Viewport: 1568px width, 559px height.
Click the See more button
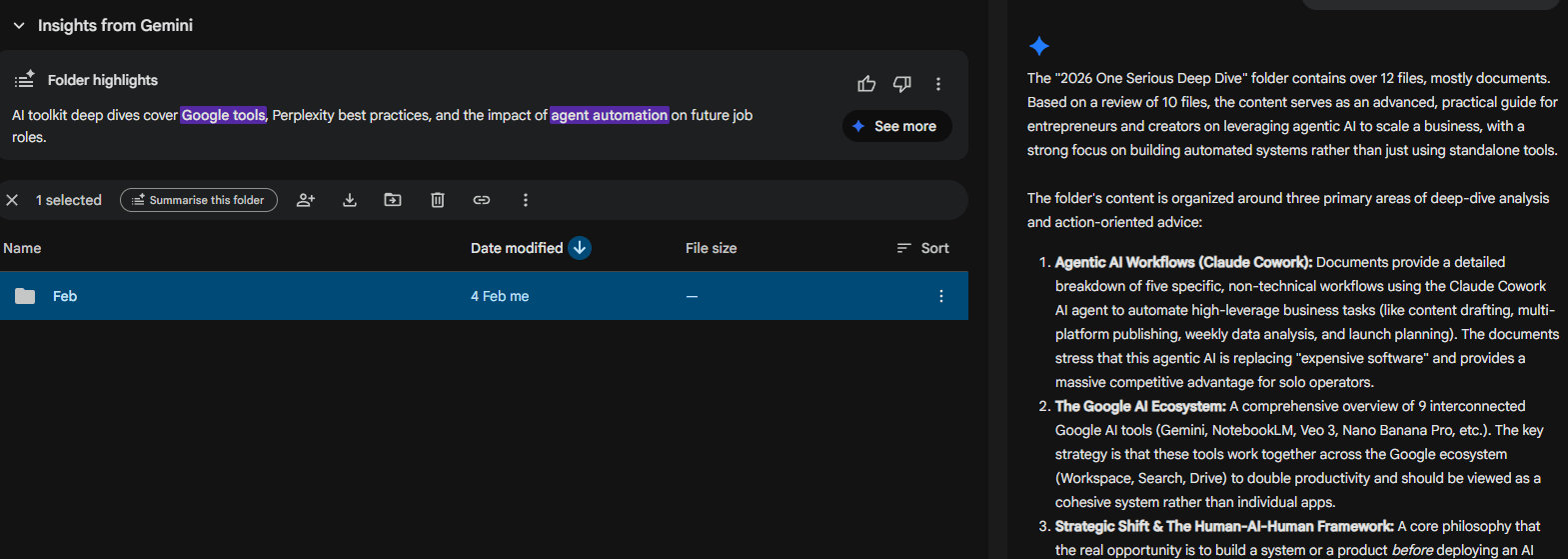[896, 126]
